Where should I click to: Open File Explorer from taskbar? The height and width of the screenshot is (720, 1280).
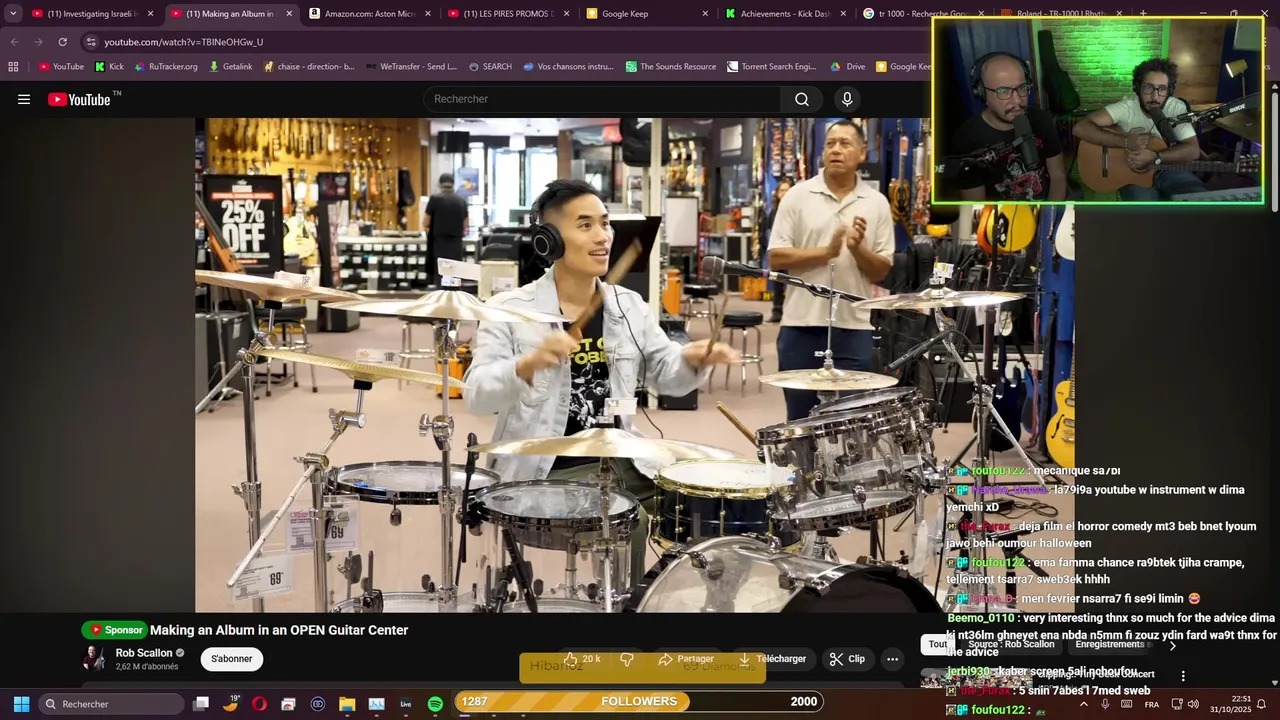pyautogui.click(x=347, y=704)
